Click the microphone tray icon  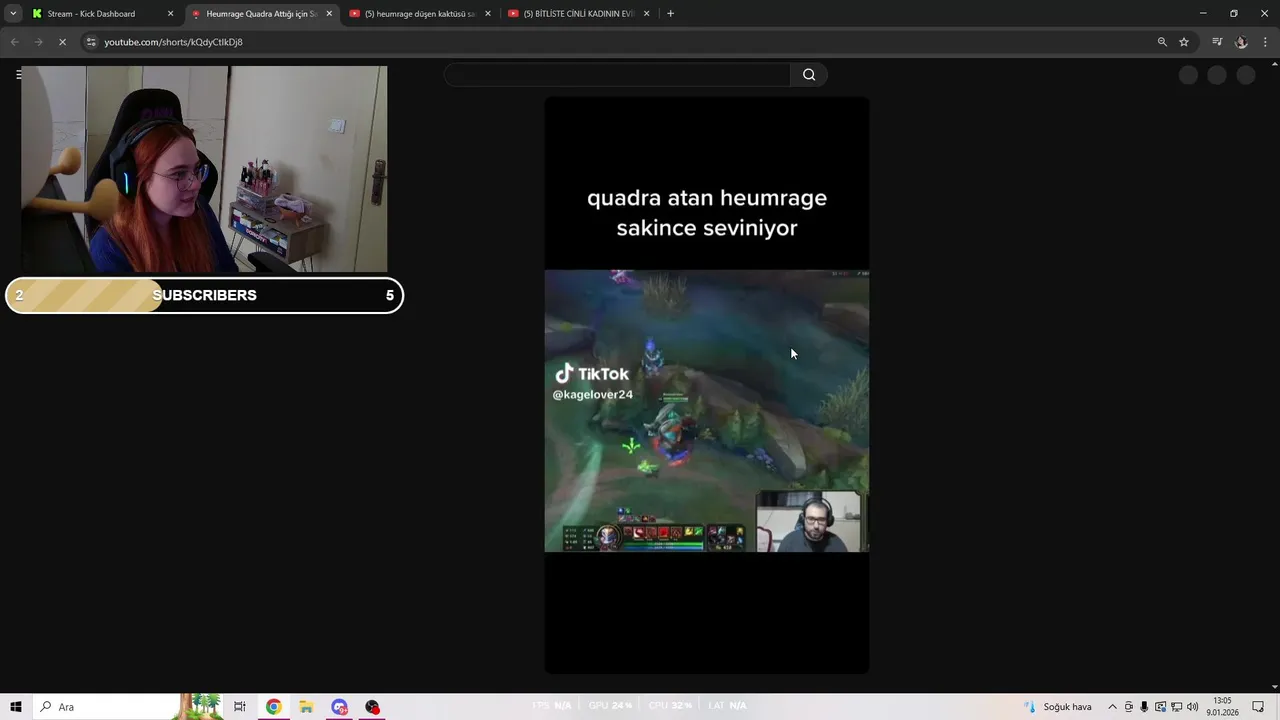pos(1144,707)
